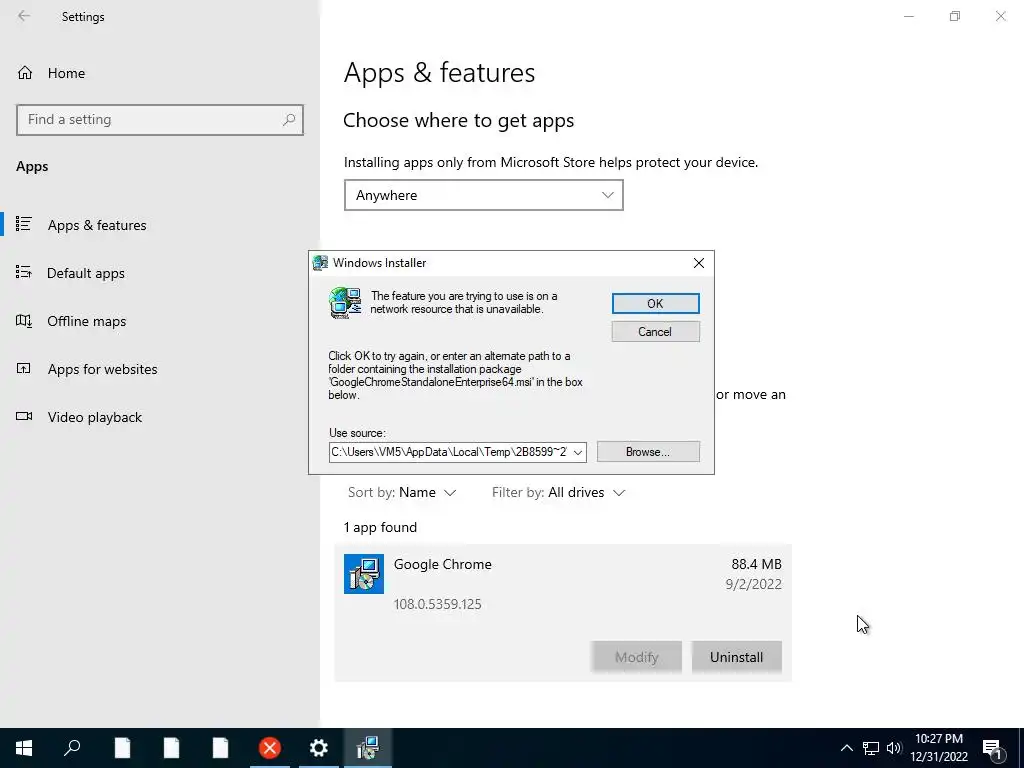1024x768 pixels.
Task: Switch to Windows Installer taskbar icon
Action: pos(368,748)
